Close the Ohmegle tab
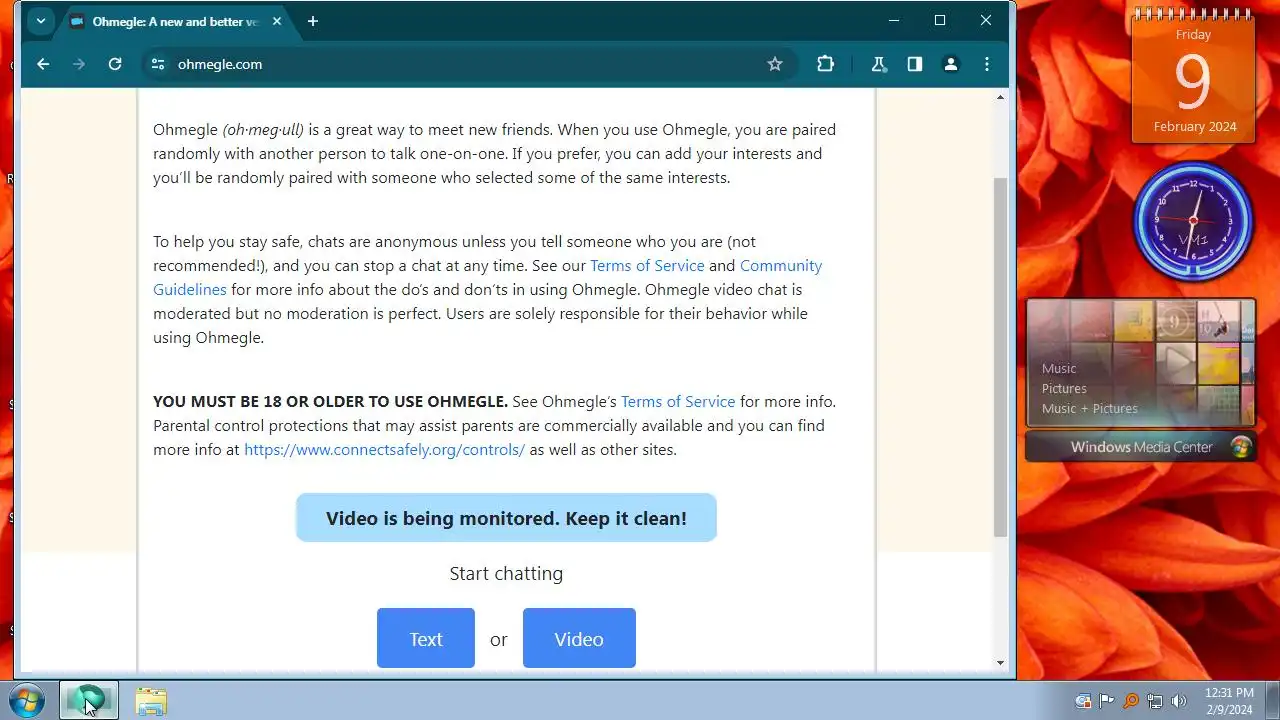Image resolution: width=1280 pixels, height=720 pixels. click(277, 21)
